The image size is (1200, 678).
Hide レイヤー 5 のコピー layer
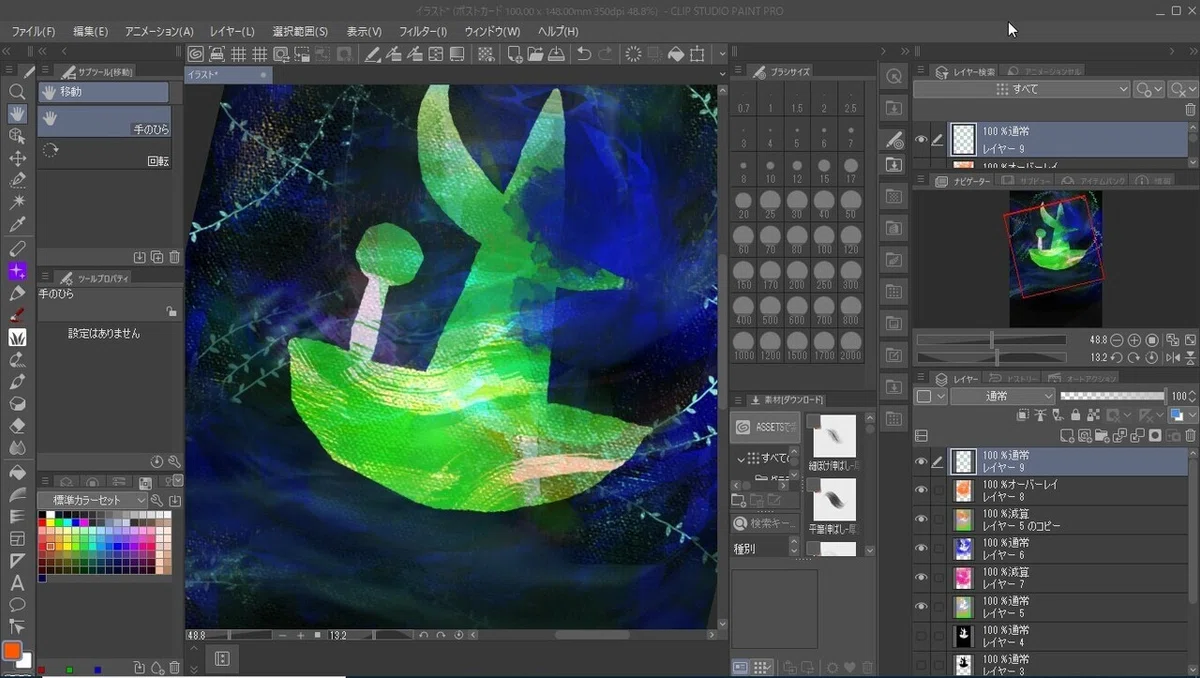point(921,519)
